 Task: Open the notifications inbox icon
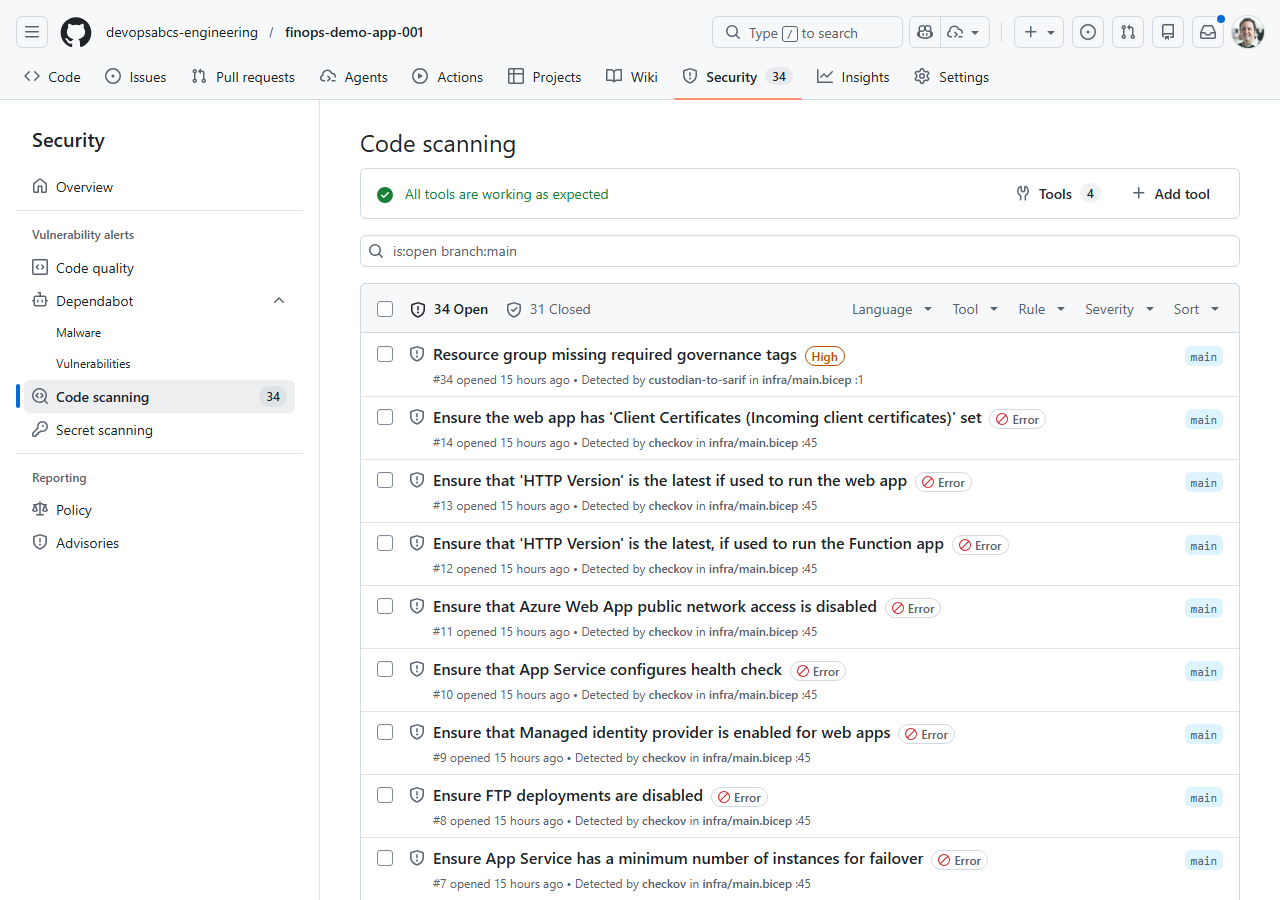click(1207, 32)
